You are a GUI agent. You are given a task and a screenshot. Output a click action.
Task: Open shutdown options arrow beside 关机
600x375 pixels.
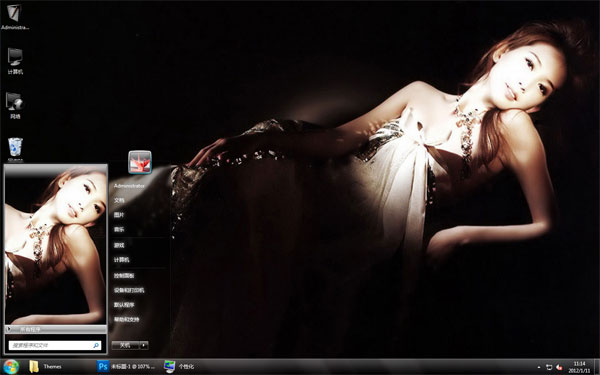[x=144, y=345]
